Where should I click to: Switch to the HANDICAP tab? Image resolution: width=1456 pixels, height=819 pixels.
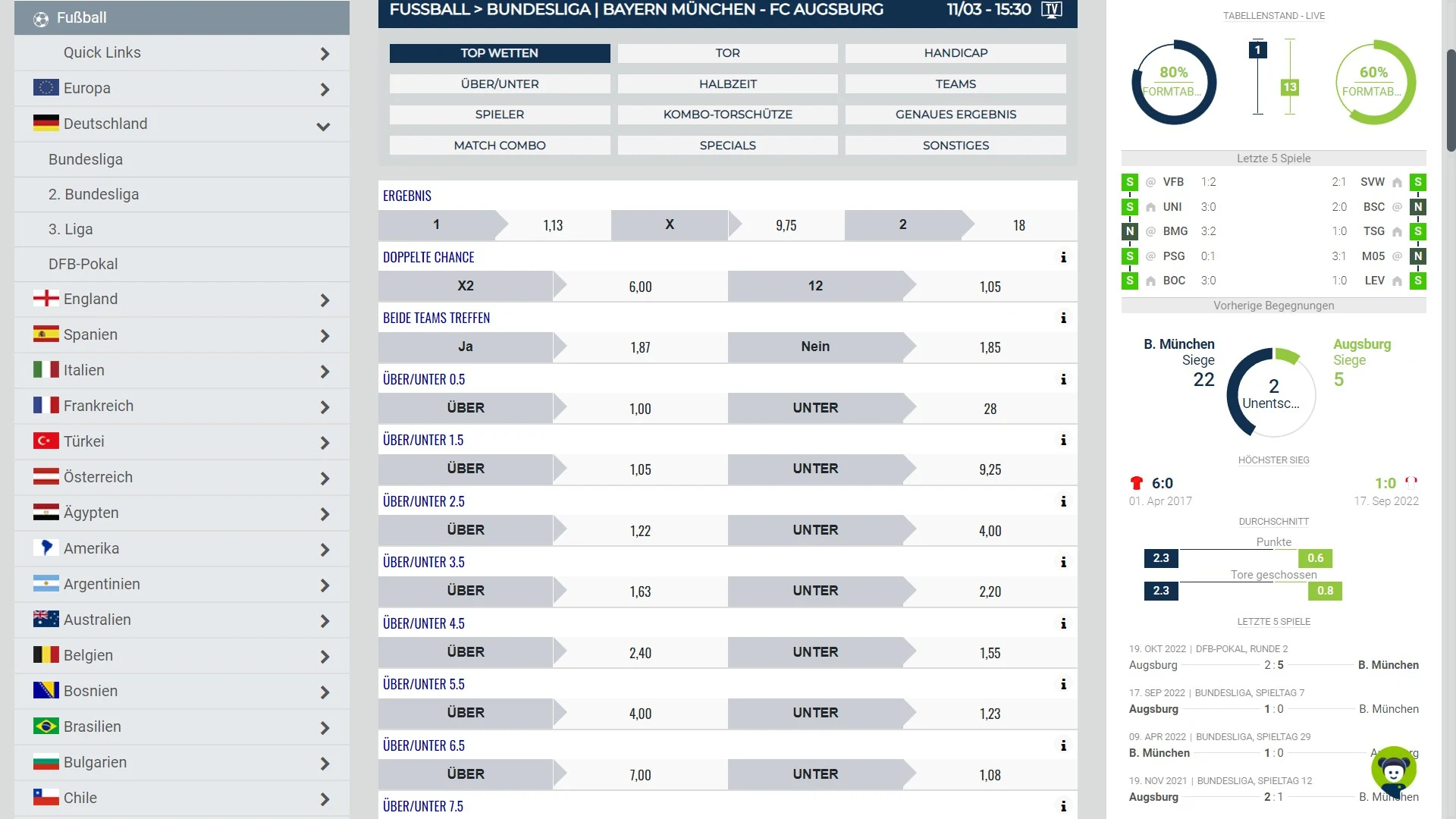(x=955, y=53)
